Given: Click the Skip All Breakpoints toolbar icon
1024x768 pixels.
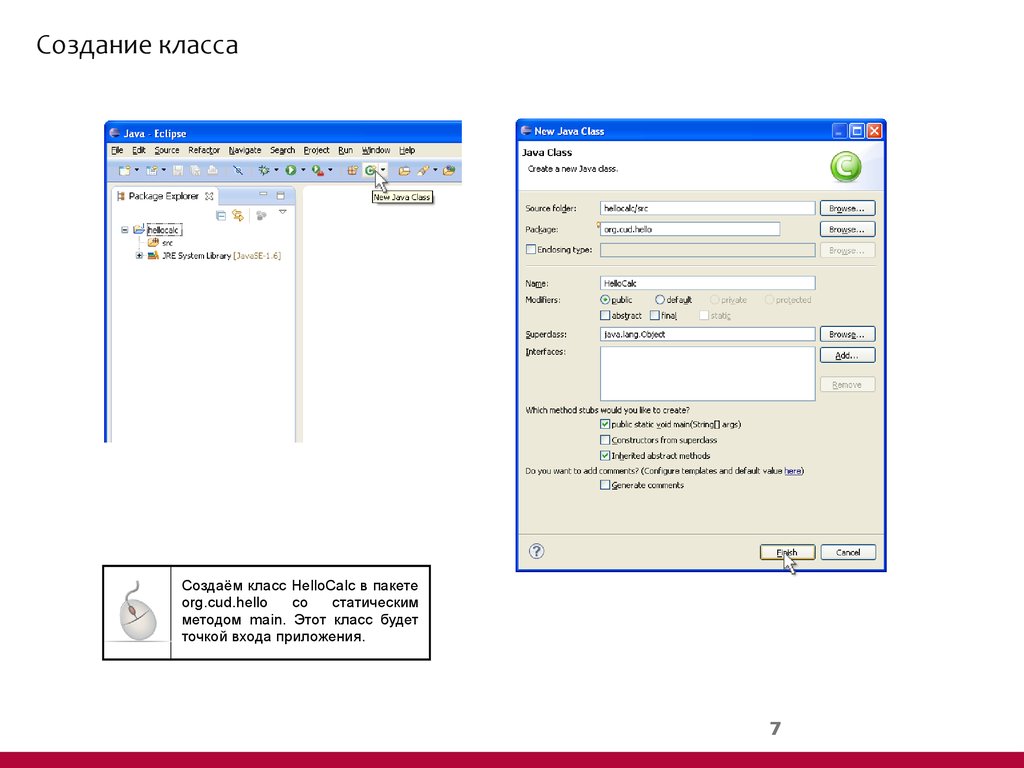Looking at the screenshot, I should coord(239,170).
